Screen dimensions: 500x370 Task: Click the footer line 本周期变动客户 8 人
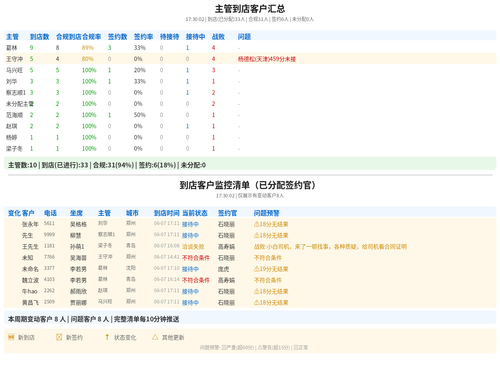coord(93,319)
